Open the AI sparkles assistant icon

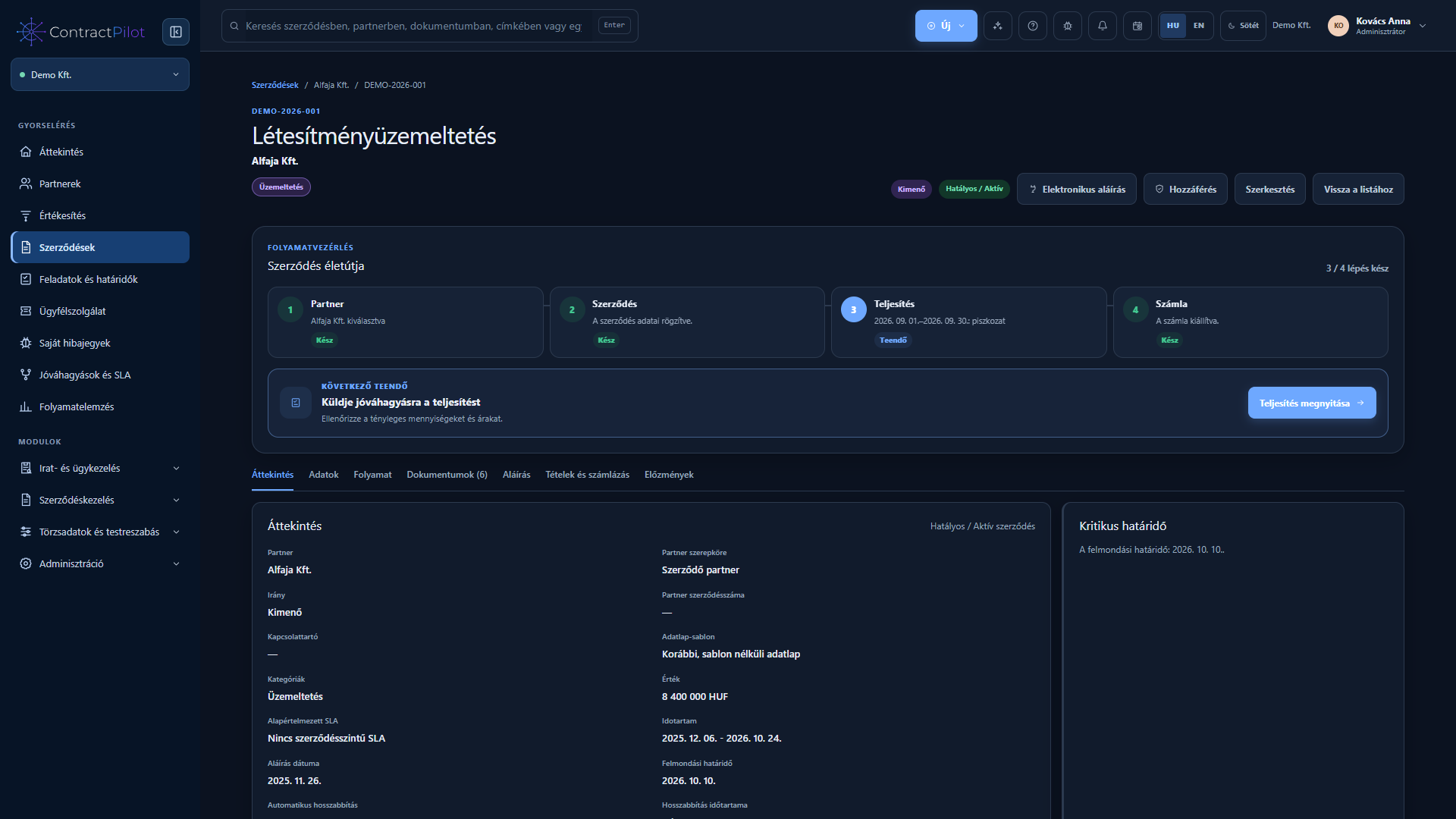pyautogui.click(x=998, y=26)
